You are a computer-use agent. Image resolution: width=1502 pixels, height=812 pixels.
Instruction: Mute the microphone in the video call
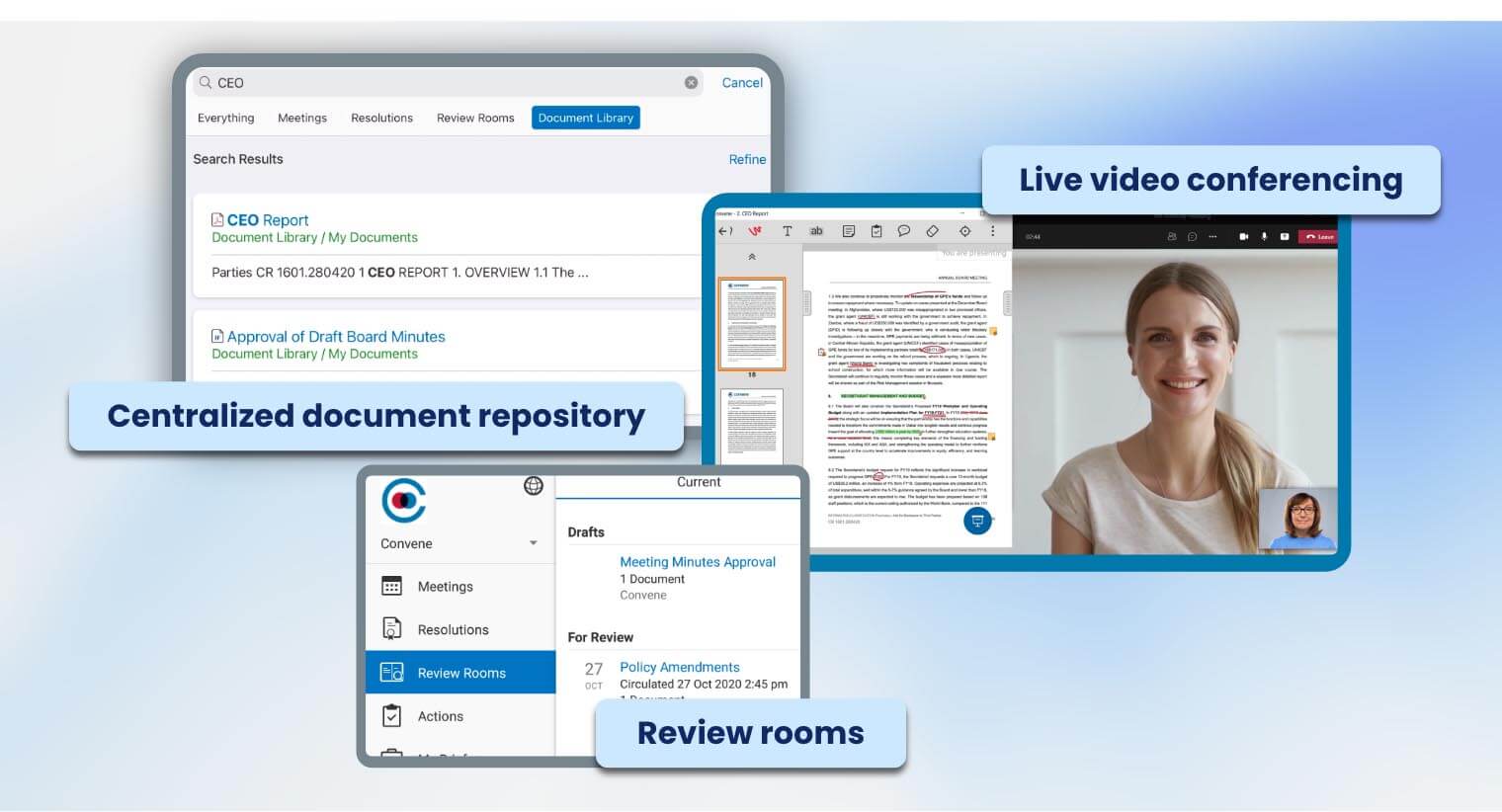1264,236
